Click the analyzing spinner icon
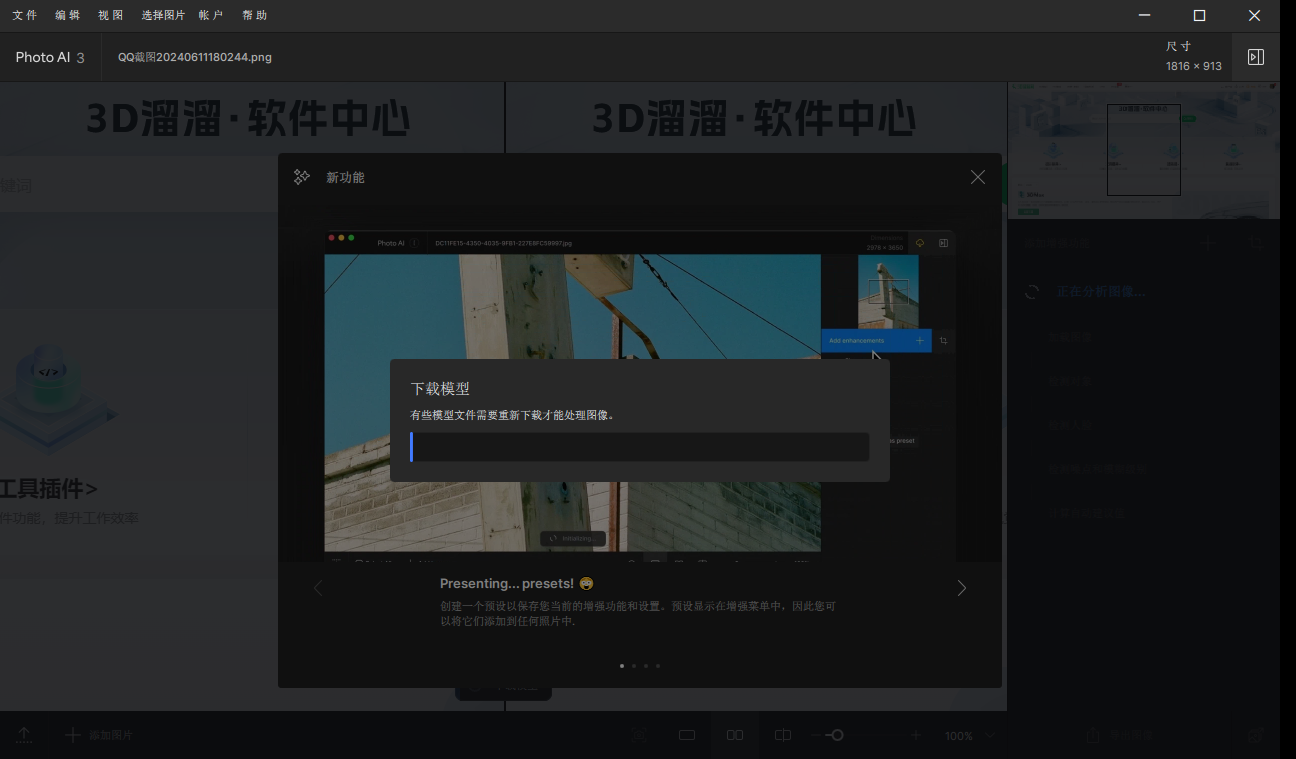Screen dimensions: 1296x759 coord(1032,292)
